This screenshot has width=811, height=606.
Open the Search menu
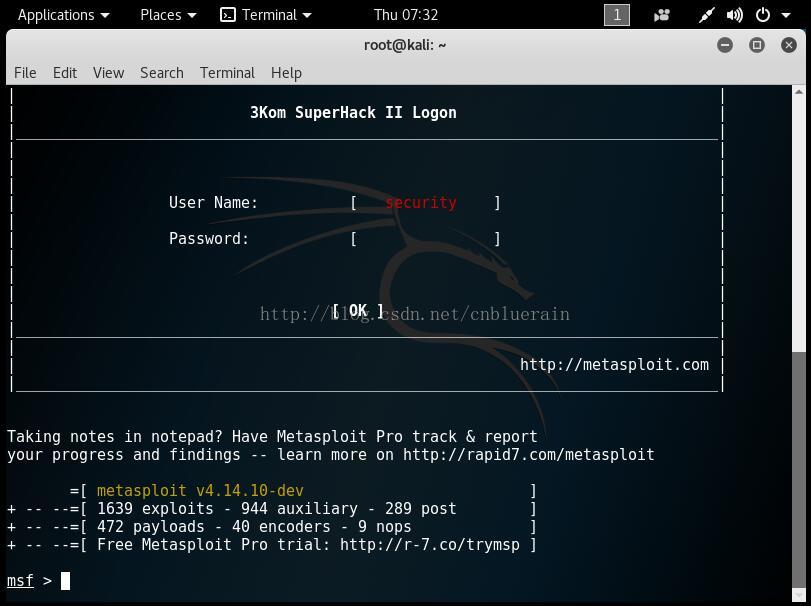pyautogui.click(x=162, y=73)
